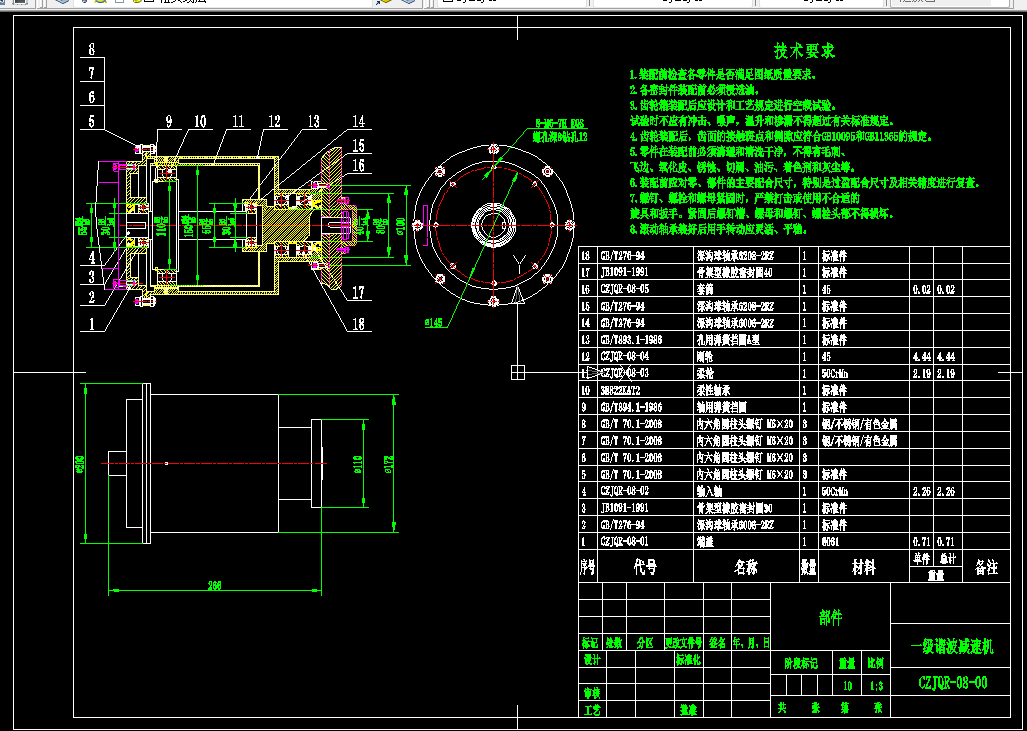1027x731 pixels.
Task: Click part name 刚轮 in row 12
Action: coord(705,356)
